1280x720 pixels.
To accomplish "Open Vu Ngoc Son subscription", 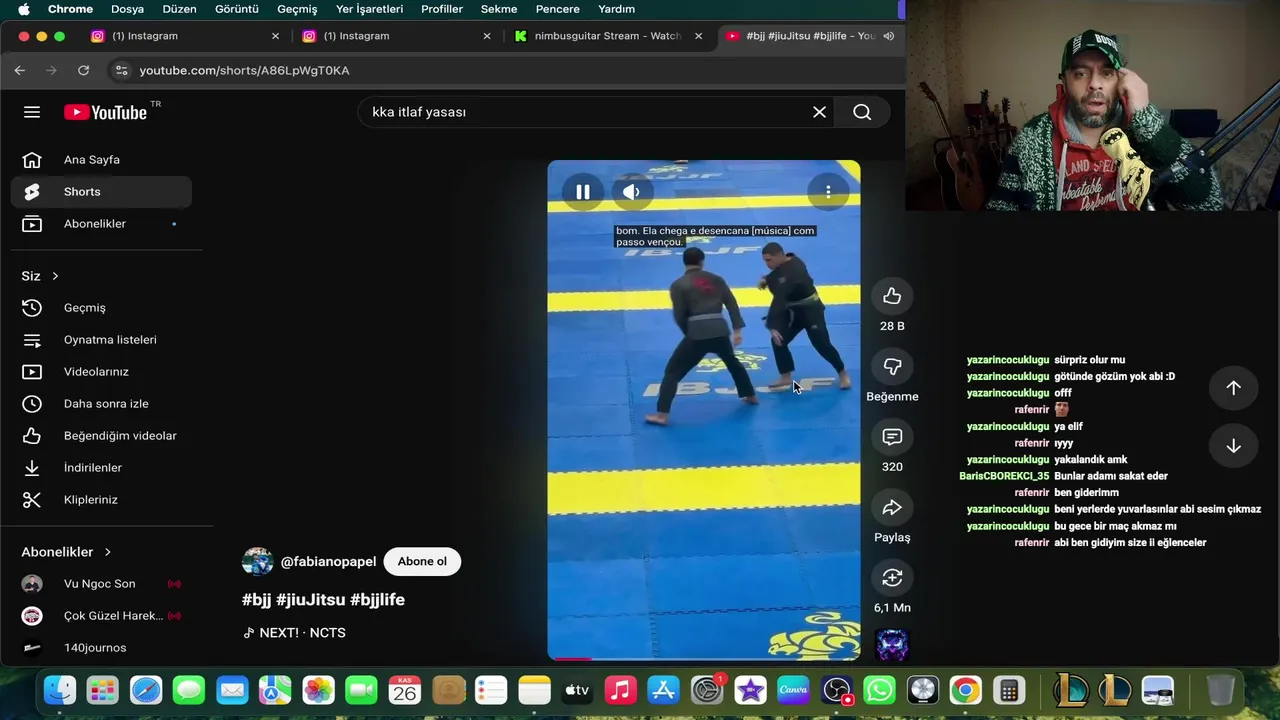I will [x=101, y=584].
